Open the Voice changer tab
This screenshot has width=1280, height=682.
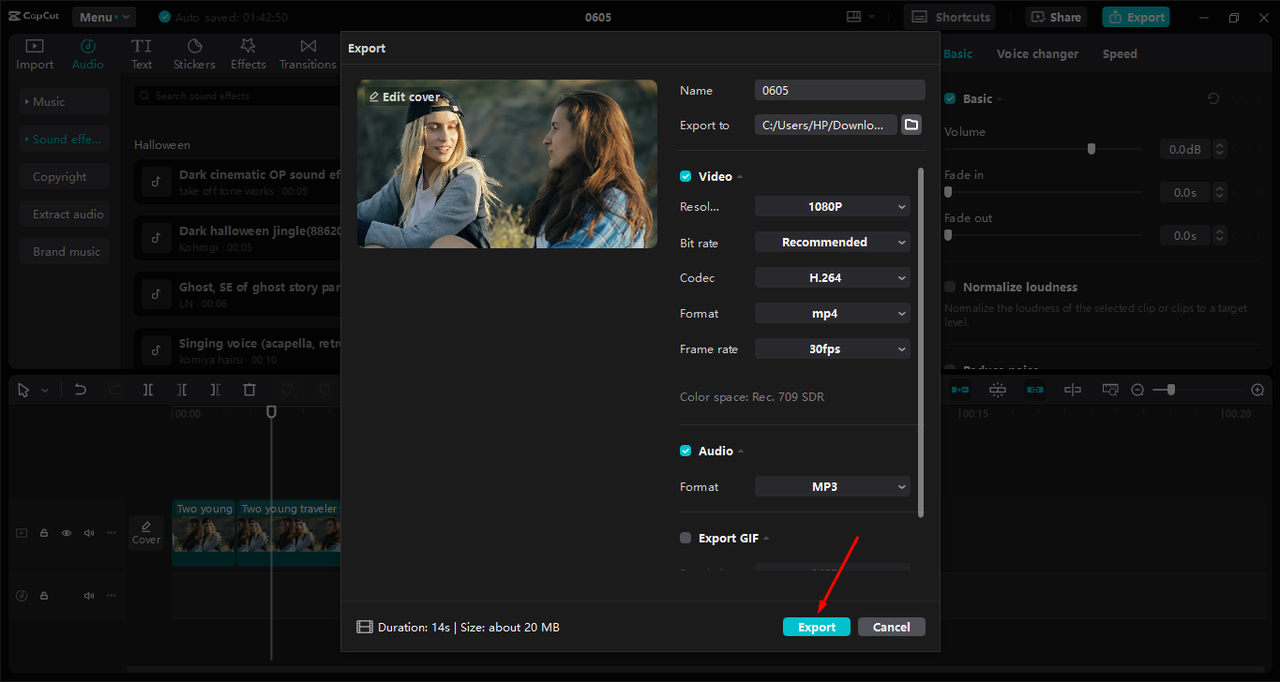(x=1037, y=54)
